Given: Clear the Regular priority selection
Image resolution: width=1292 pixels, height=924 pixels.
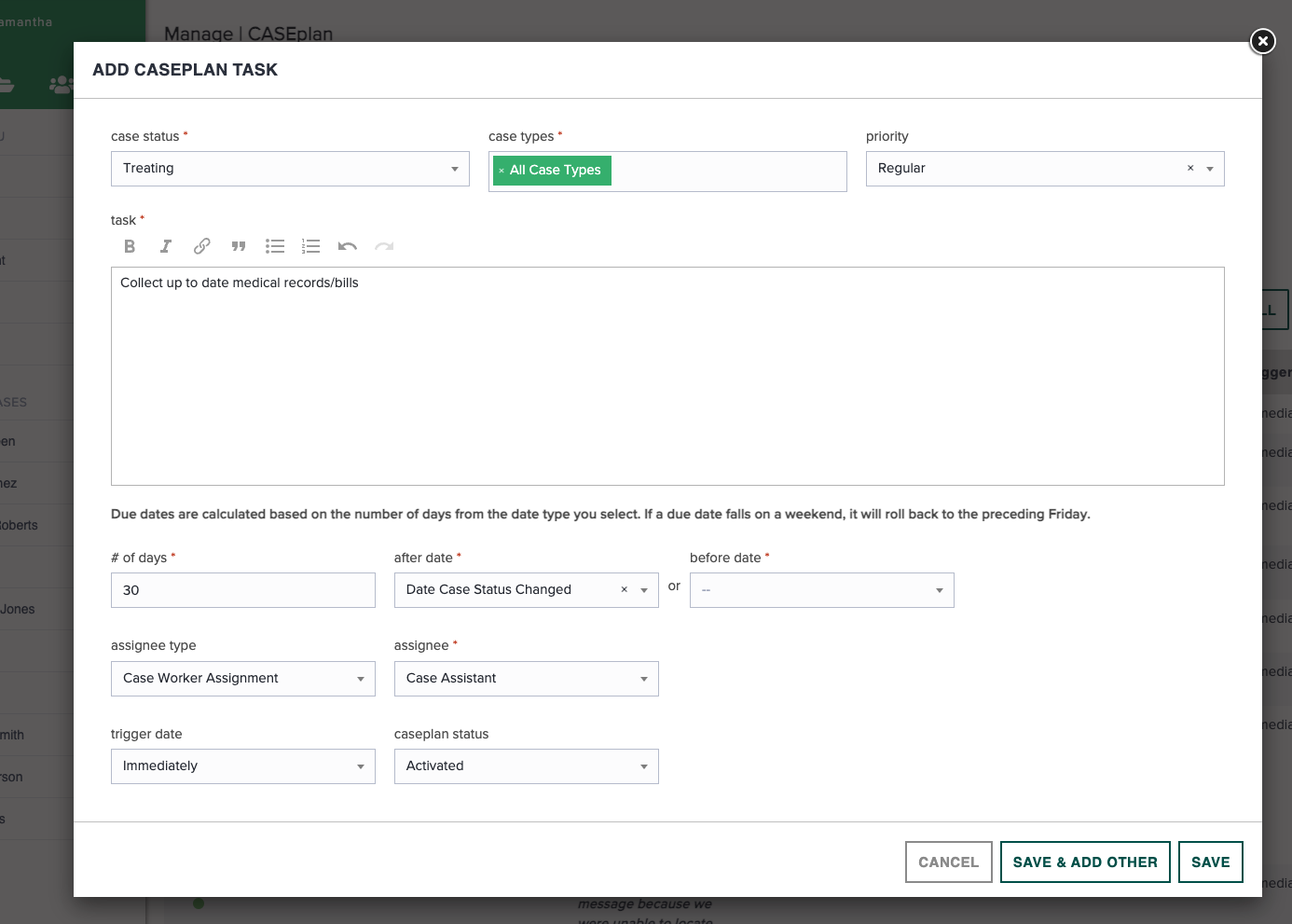Looking at the screenshot, I should click(1190, 169).
